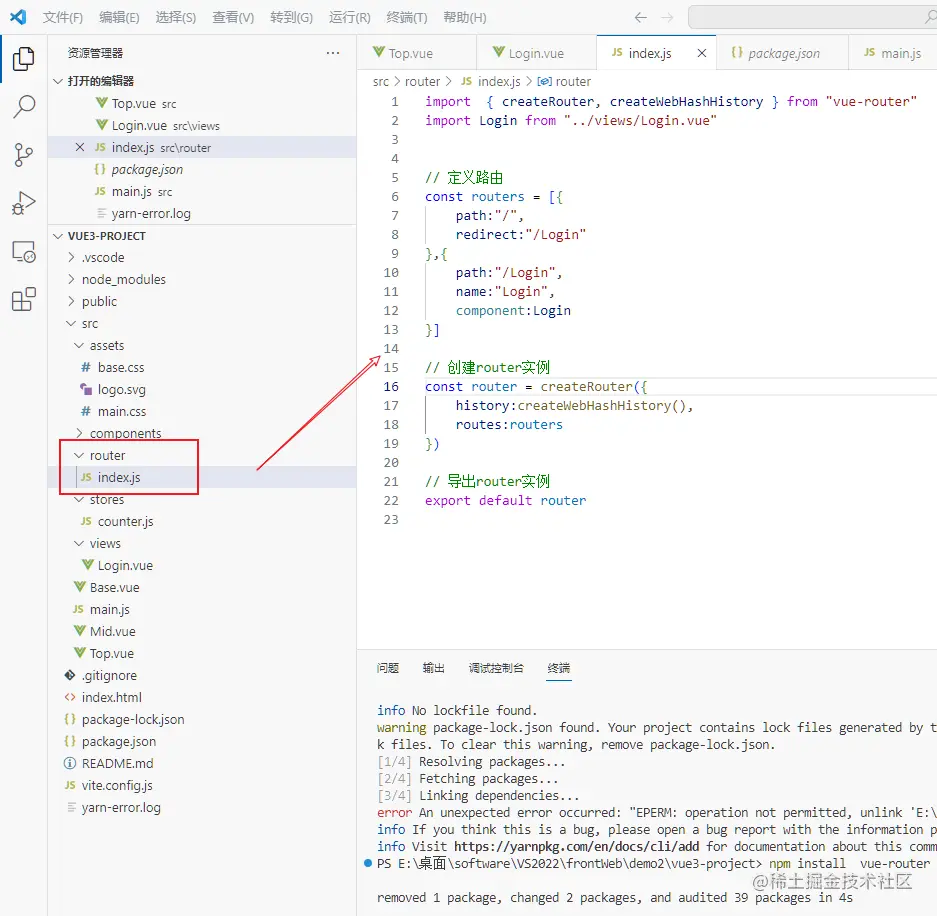Switch to the 调试控制台 panel tab
The image size is (937, 916).
click(496, 668)
